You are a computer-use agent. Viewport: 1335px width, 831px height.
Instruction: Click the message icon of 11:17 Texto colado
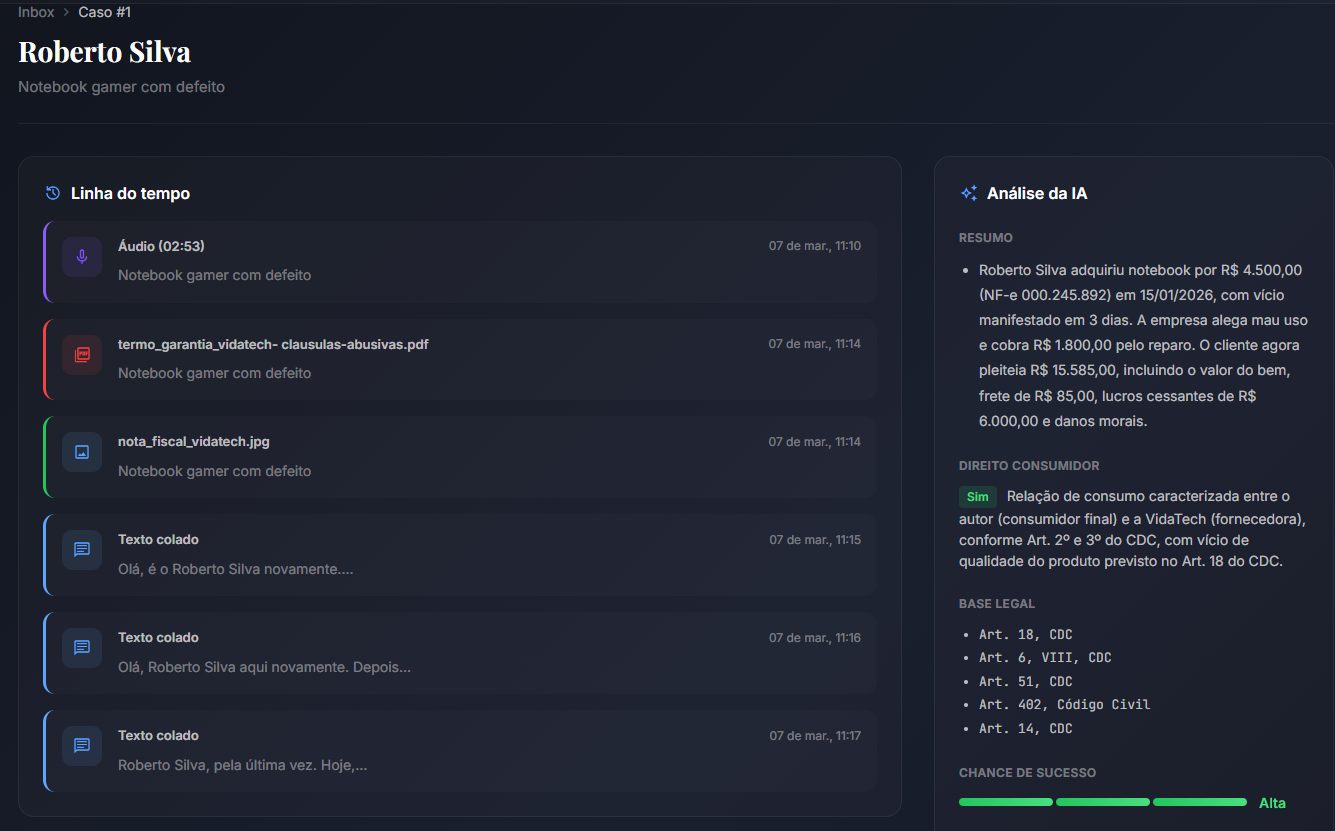click(x=82, y=746)
